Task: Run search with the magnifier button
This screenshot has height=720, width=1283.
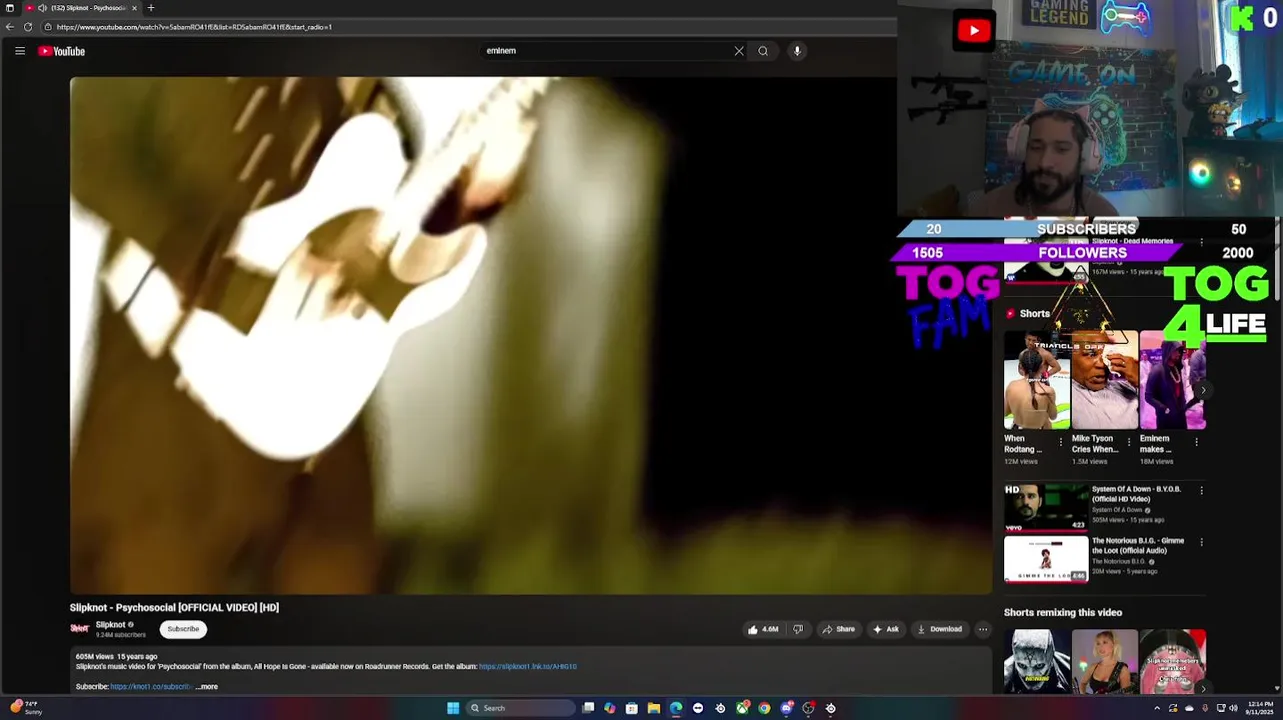Action: (x=763, y=51)
